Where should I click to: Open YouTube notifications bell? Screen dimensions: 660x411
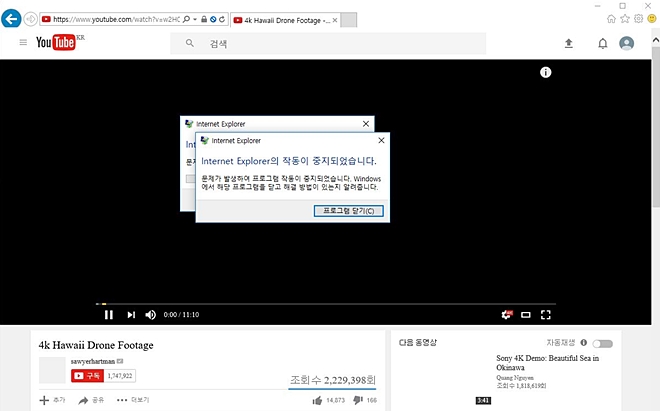pyautogui.click(x=603, y=43)
